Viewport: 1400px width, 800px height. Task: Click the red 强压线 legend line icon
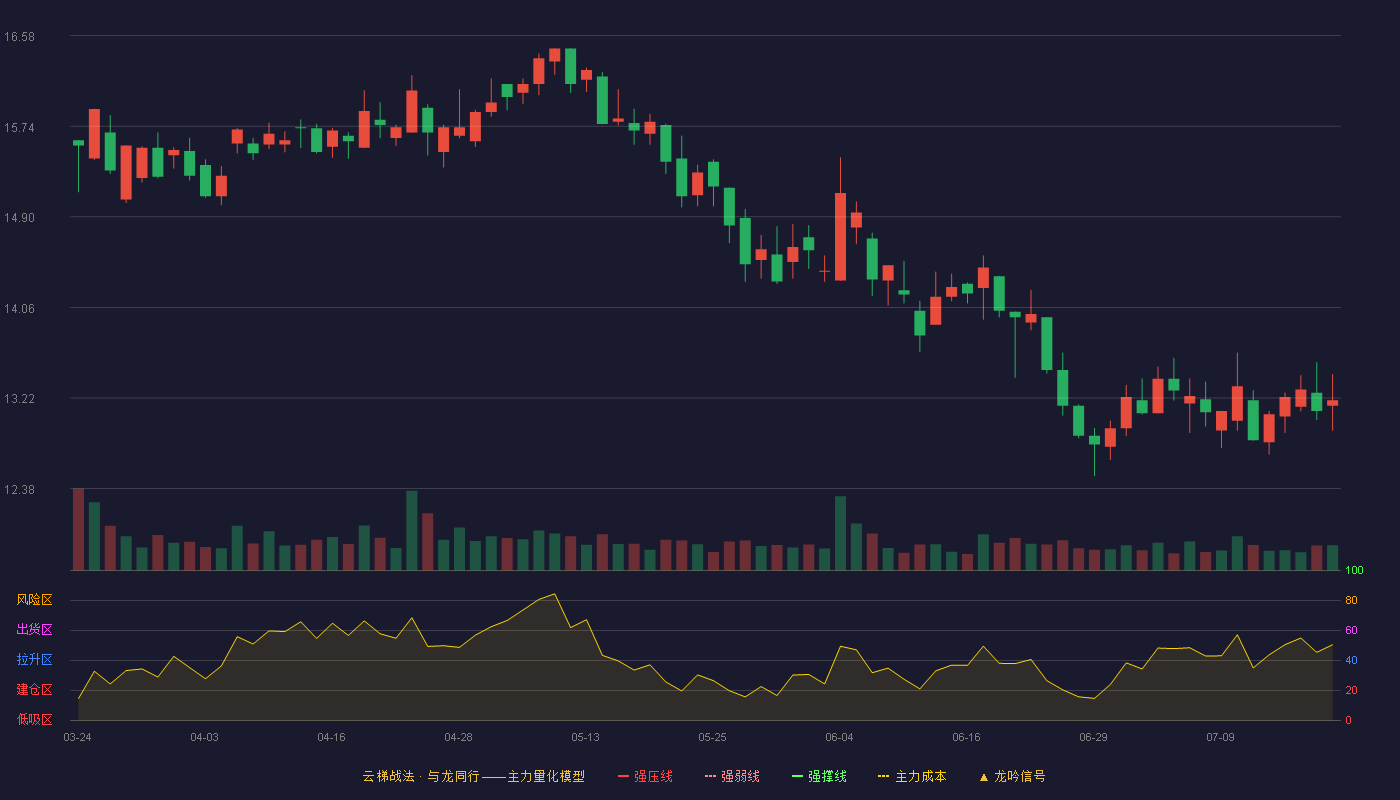623,776
